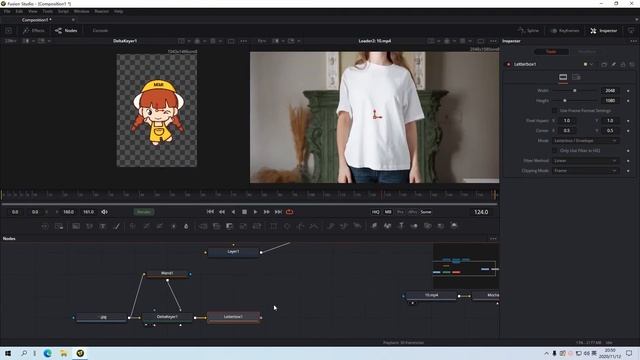Click the Letterbox1 lock icon in Inspector
The height and width of the screenshot is (360, 640).
click(623, 64)
